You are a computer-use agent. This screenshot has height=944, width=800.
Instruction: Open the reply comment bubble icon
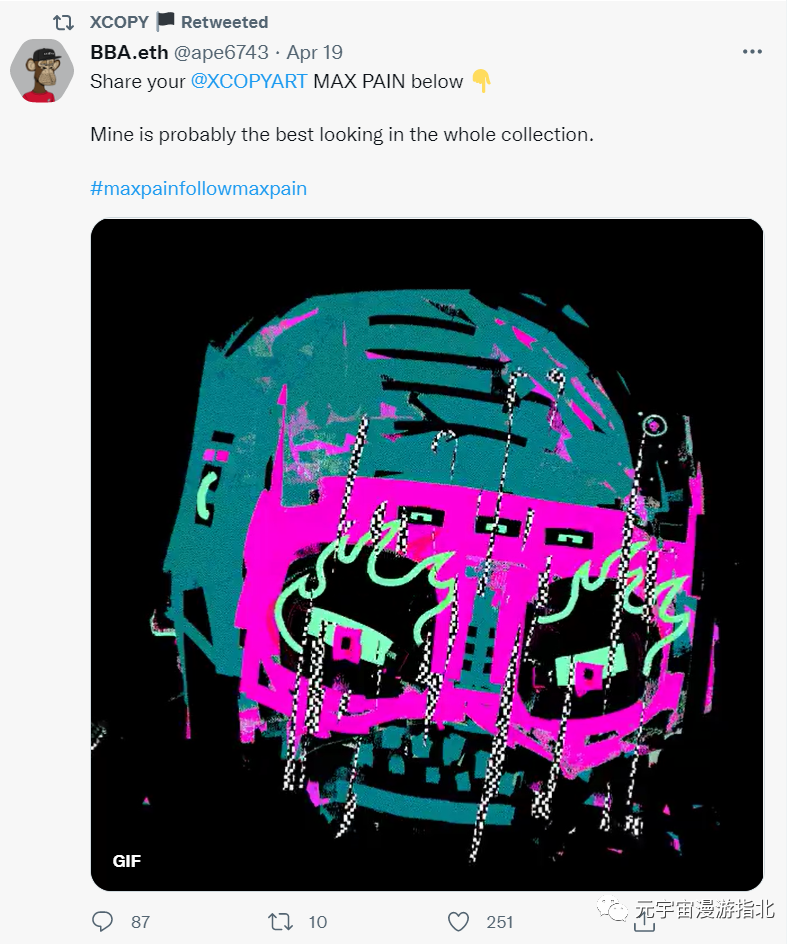pyautogui.click(x=102, y=921)
